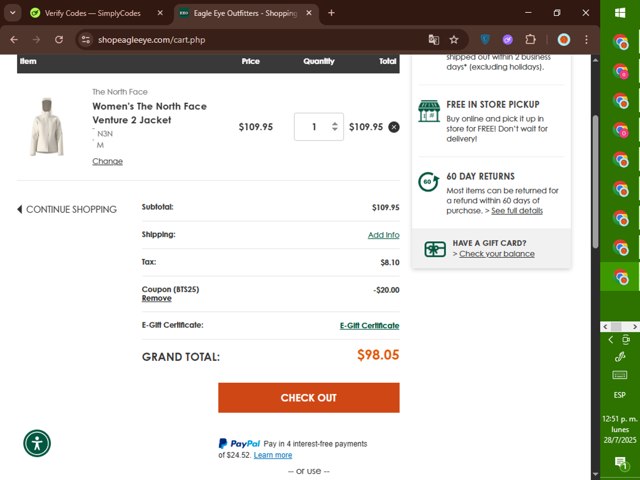Click Change under the jacket options
Viewport: 640px width, 480px height.
coord(107,161)
